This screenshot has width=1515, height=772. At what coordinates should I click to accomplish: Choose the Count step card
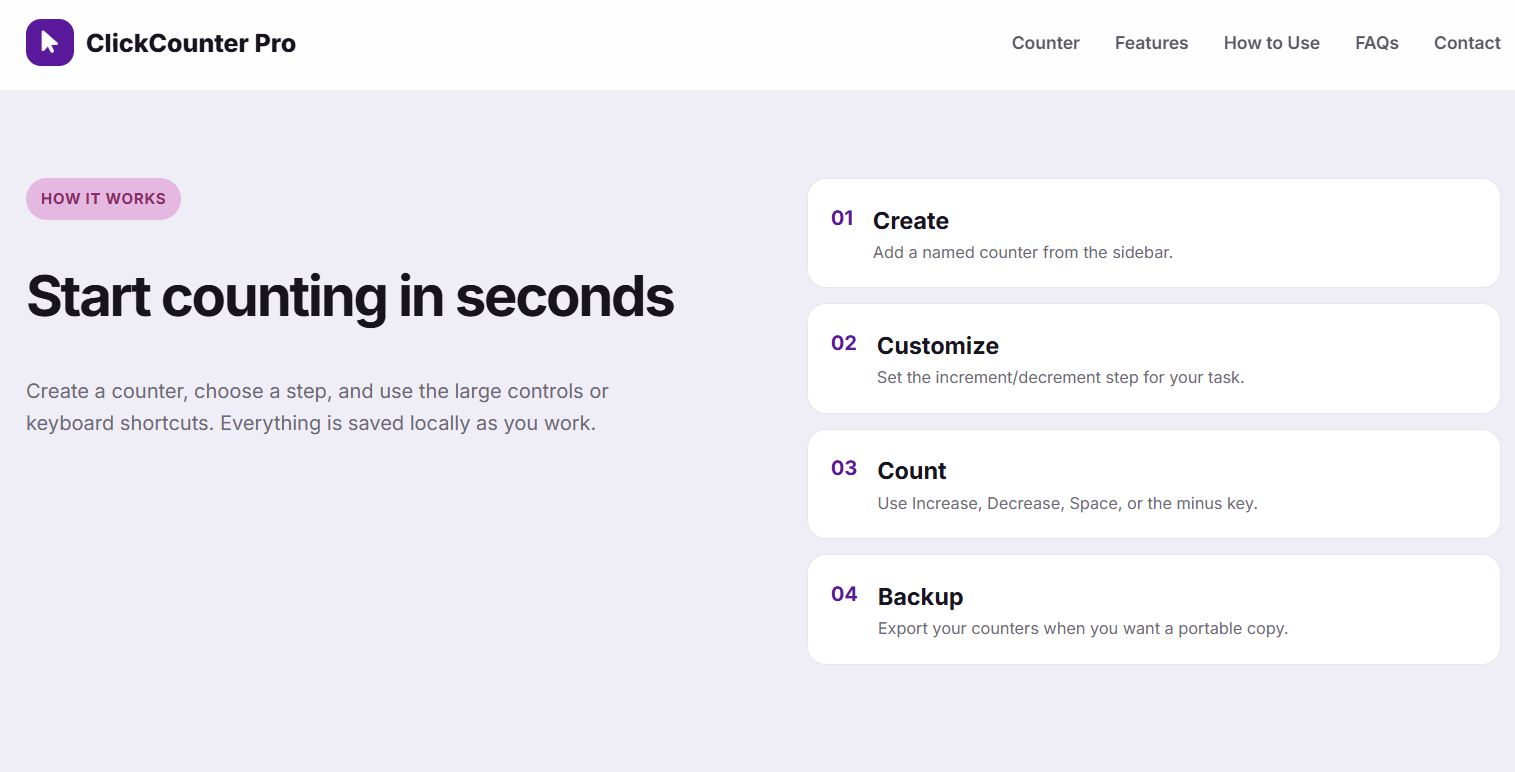pyautogui.click(x=1153, y=484)
